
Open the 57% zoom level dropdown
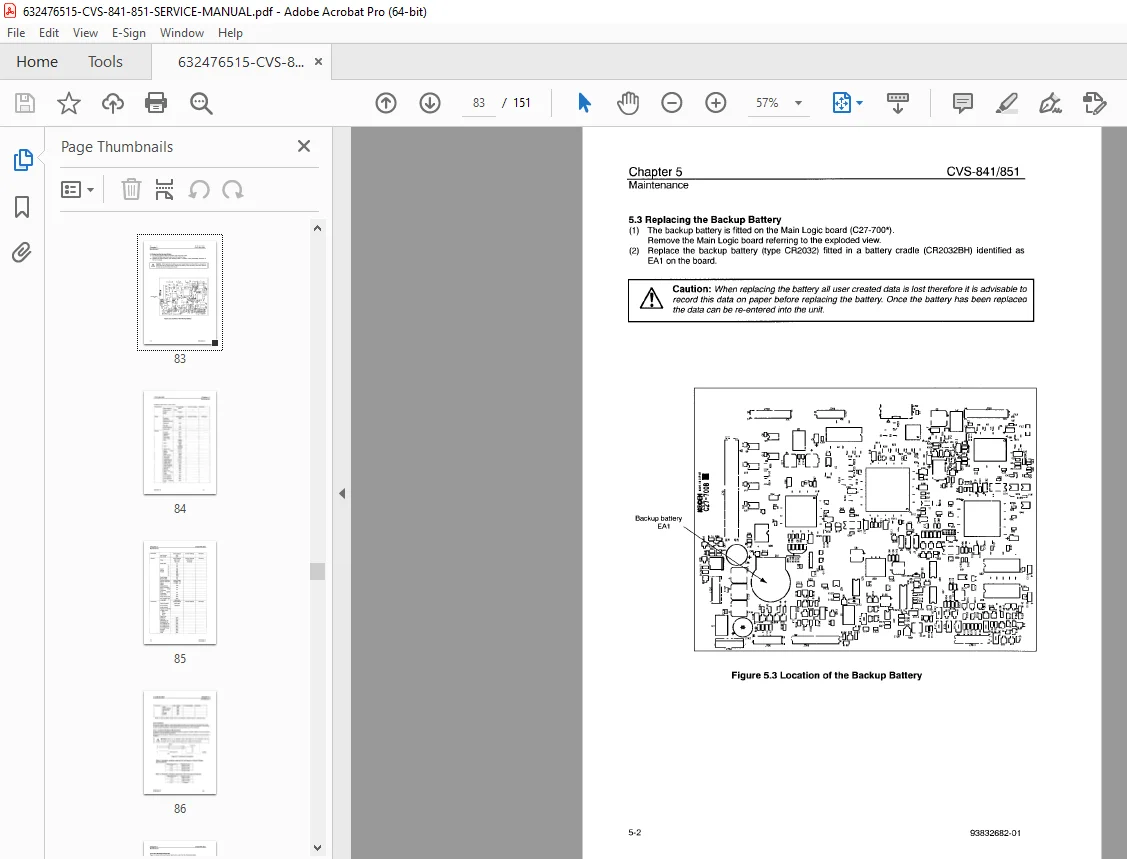(778, 103)
